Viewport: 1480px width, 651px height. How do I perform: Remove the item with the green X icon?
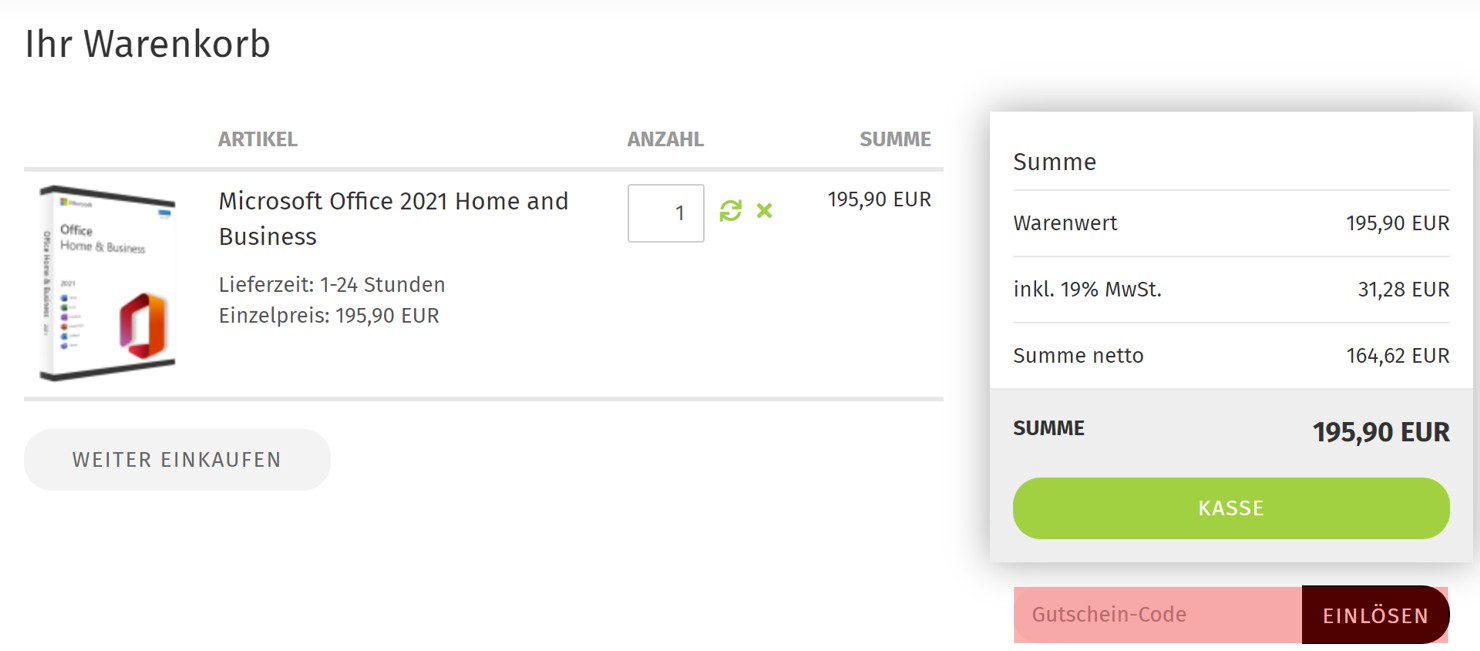(764, 211)
